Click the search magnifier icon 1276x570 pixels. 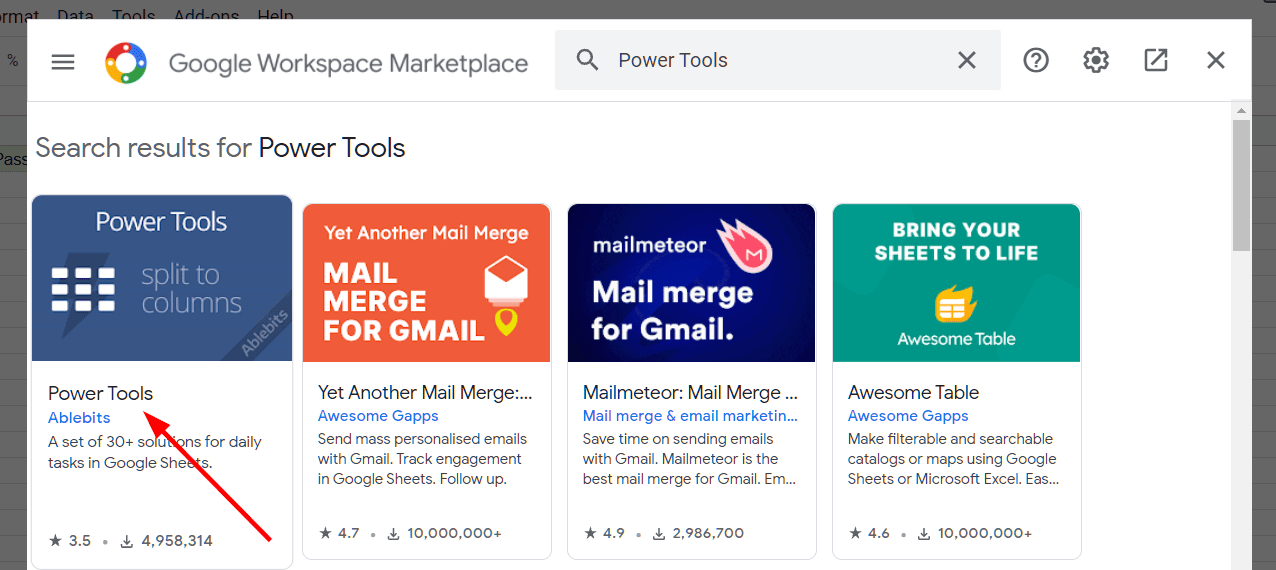pos(588,60)
